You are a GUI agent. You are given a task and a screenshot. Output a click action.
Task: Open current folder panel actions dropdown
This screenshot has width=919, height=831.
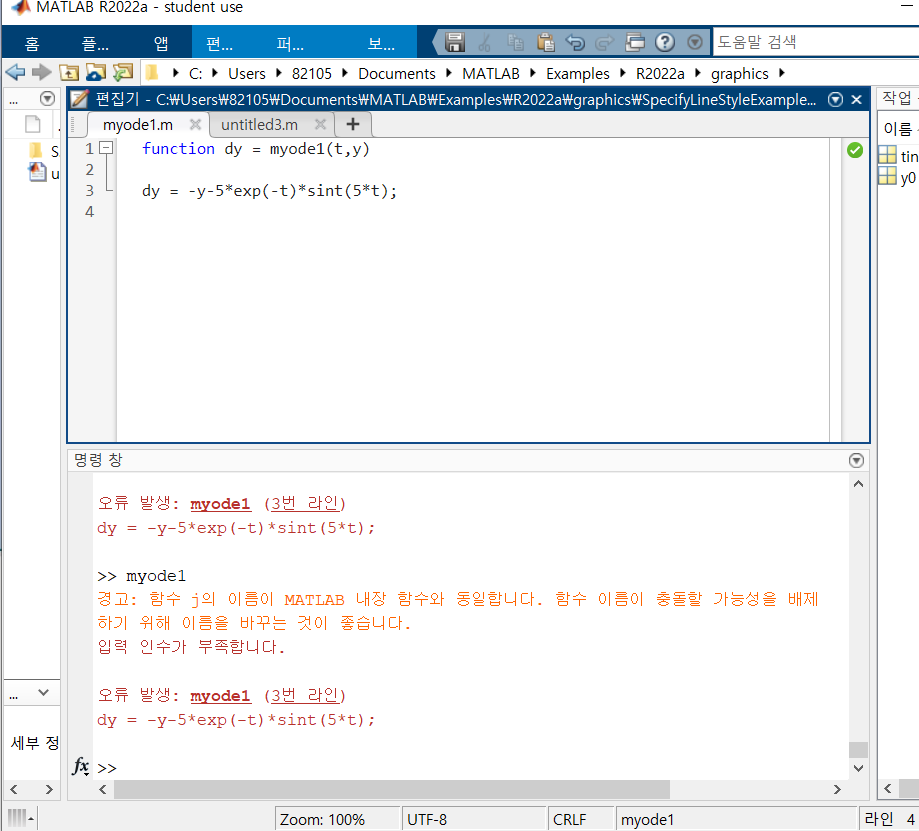coord(47,98)
